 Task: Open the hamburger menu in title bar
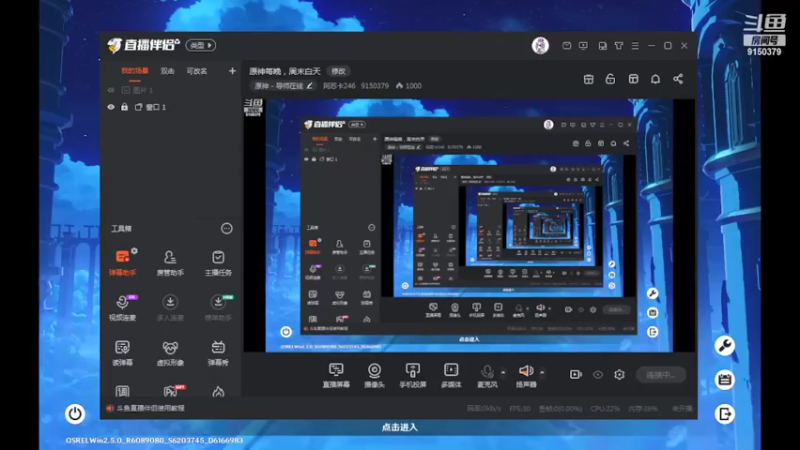pos(635,45)
